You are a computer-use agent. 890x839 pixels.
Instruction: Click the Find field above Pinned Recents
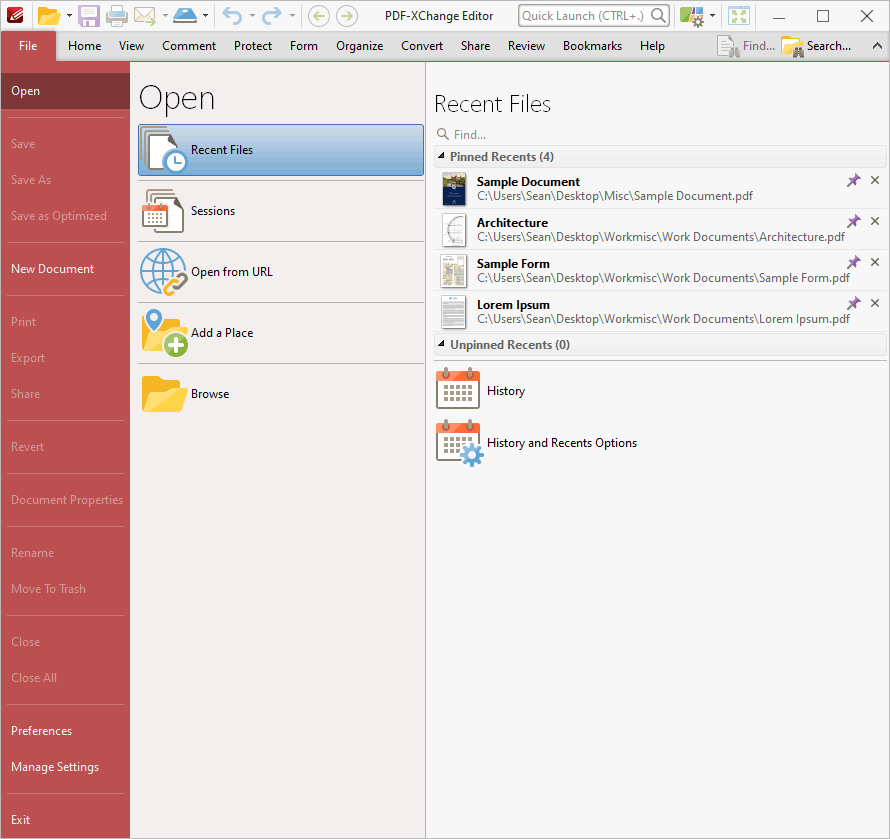pos(658,135)
